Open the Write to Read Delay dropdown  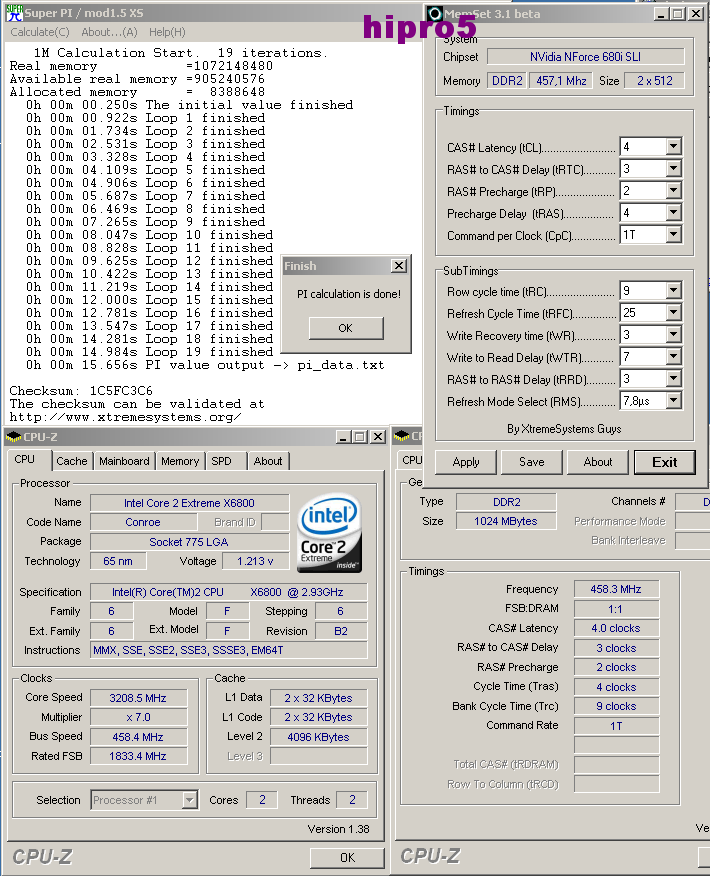674,356
